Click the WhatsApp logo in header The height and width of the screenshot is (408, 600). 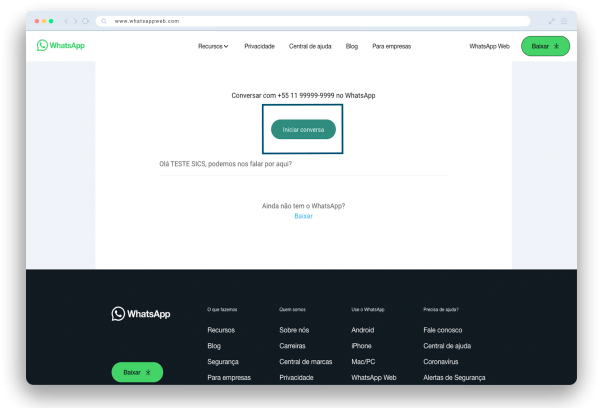point(60,45)
